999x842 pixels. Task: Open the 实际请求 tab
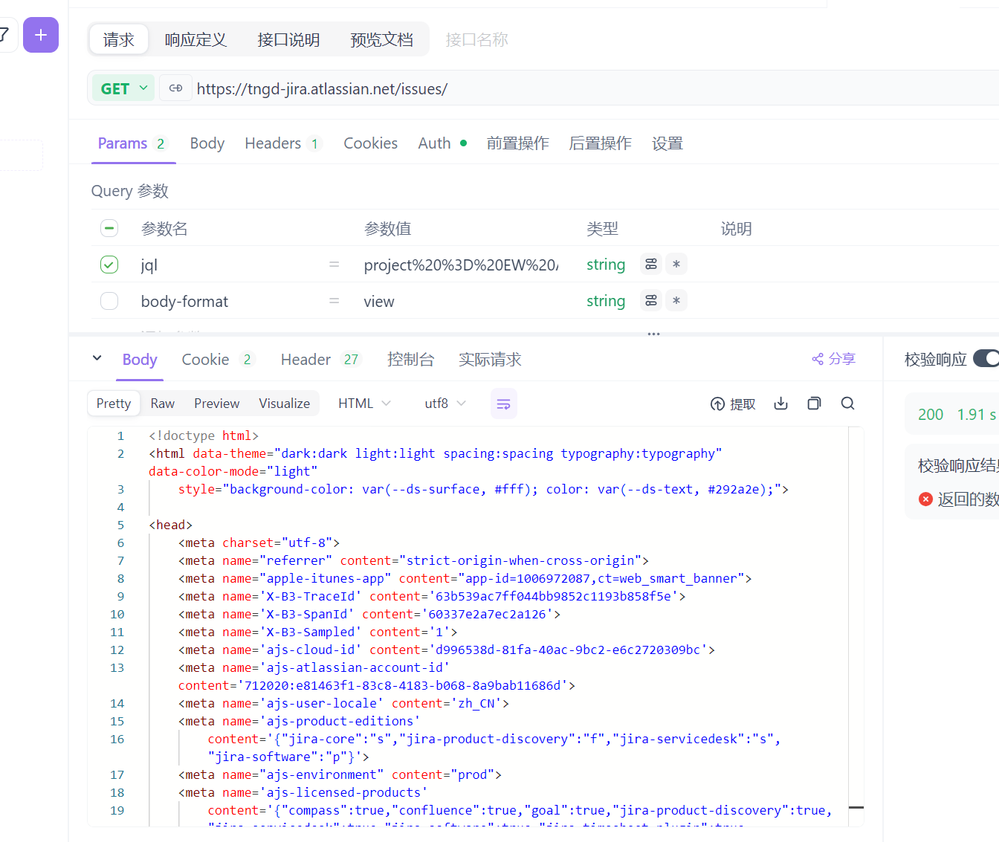click(489, 359)
